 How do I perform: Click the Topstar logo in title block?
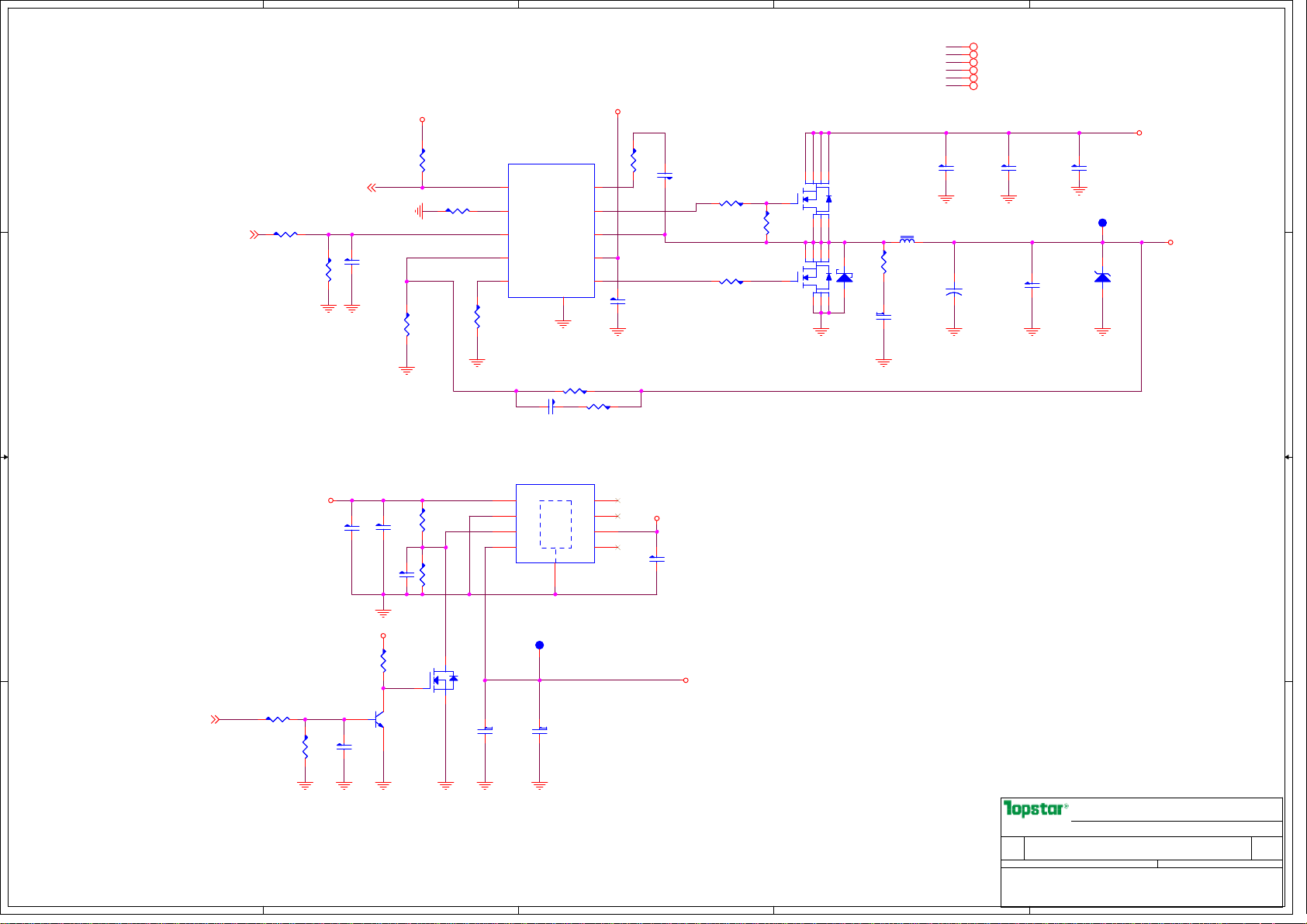[x=1036, y=808]
